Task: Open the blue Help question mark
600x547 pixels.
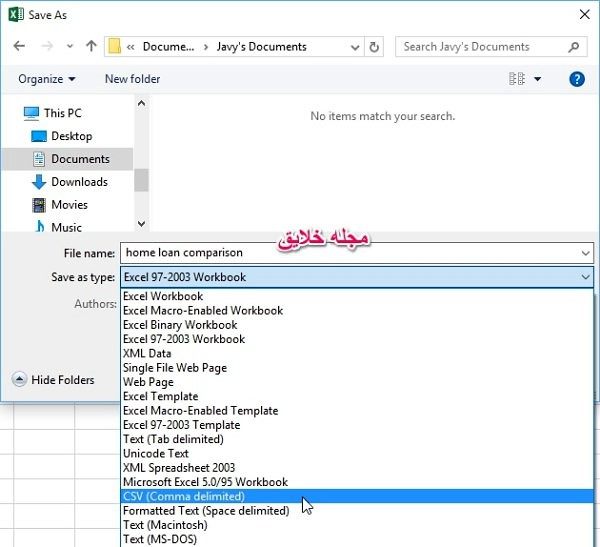Action: (x=577, y=79)
